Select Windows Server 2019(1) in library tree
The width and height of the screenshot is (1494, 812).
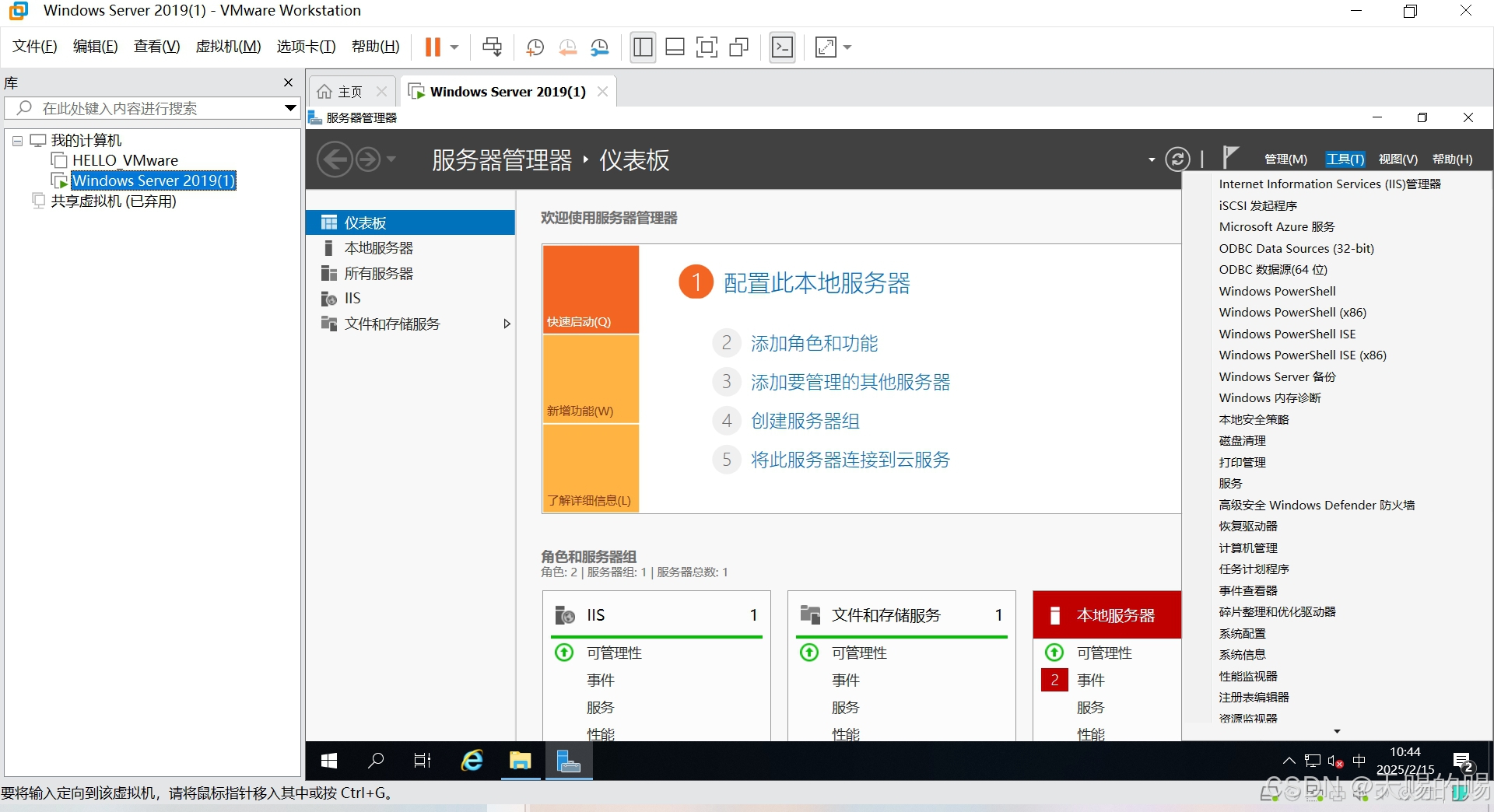click(153, 180)
